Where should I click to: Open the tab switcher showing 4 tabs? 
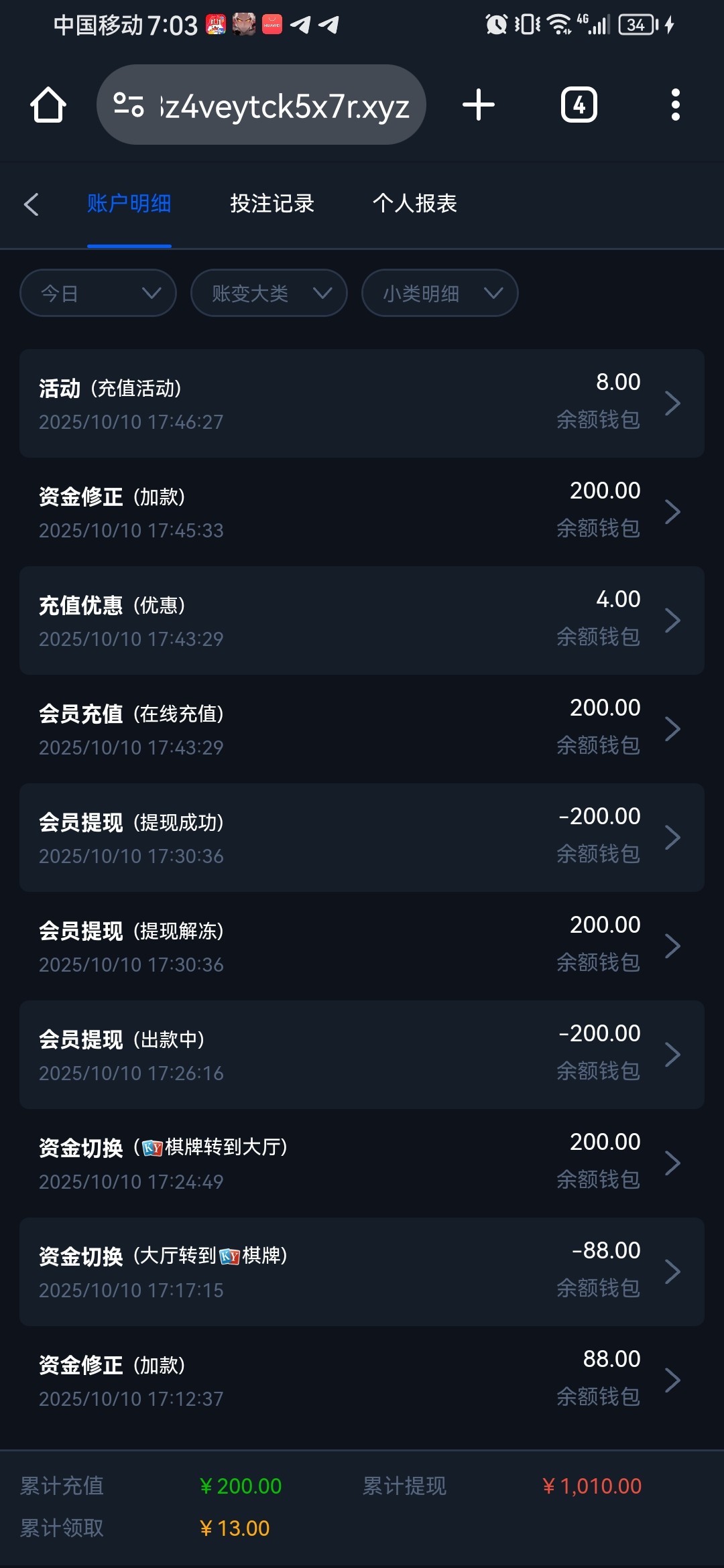click(x=579, y=105)
